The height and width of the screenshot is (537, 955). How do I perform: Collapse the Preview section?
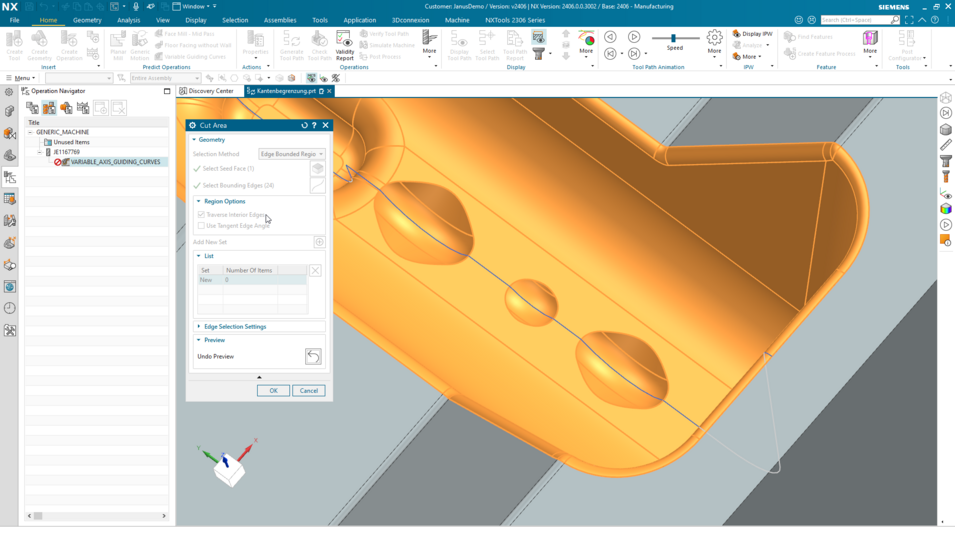[199, 340]
